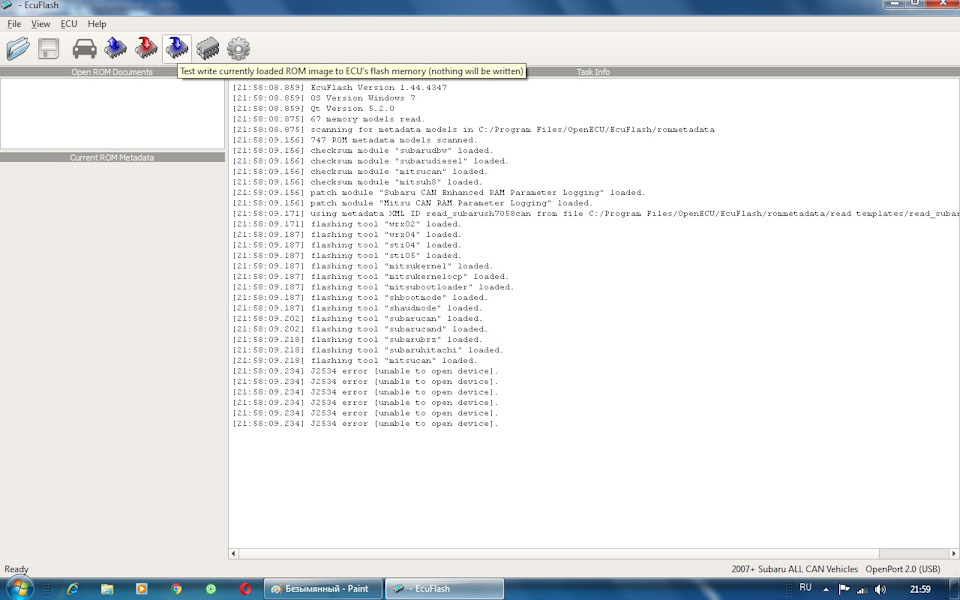
Task: Click the volume speaker tray icon
Action: click(880, 589)
